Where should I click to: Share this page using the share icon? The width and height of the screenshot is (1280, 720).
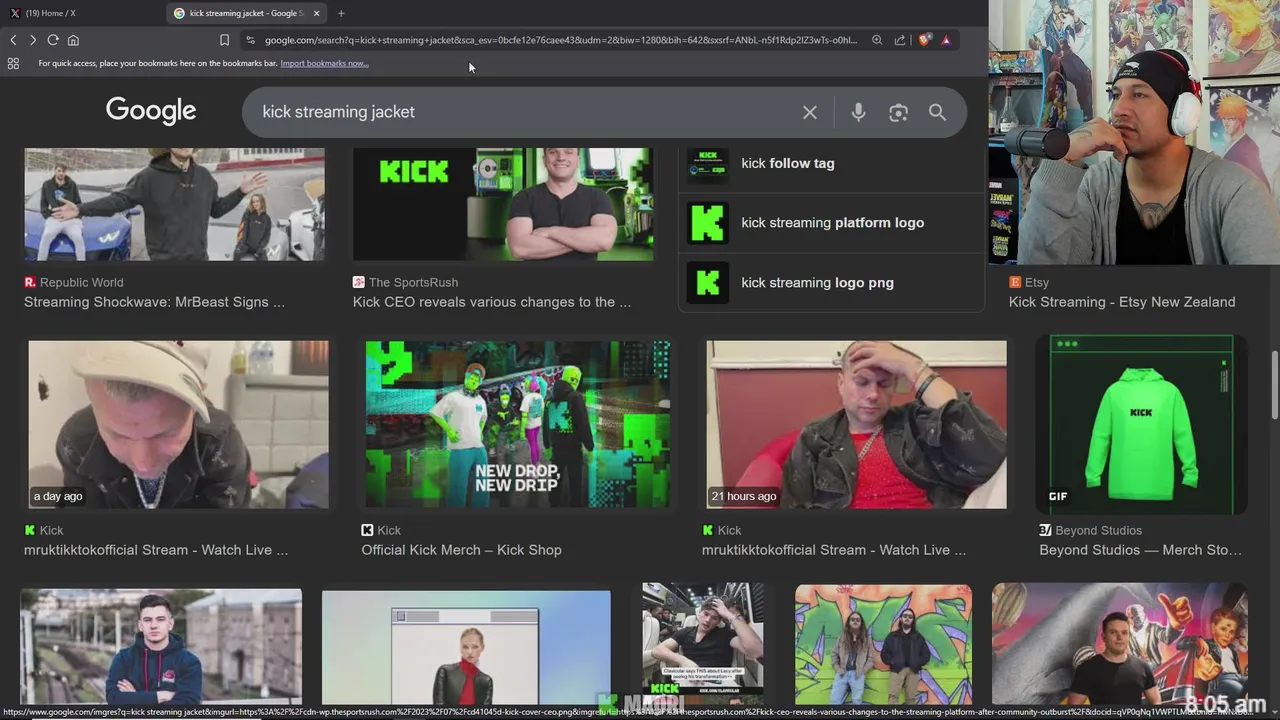900,40
